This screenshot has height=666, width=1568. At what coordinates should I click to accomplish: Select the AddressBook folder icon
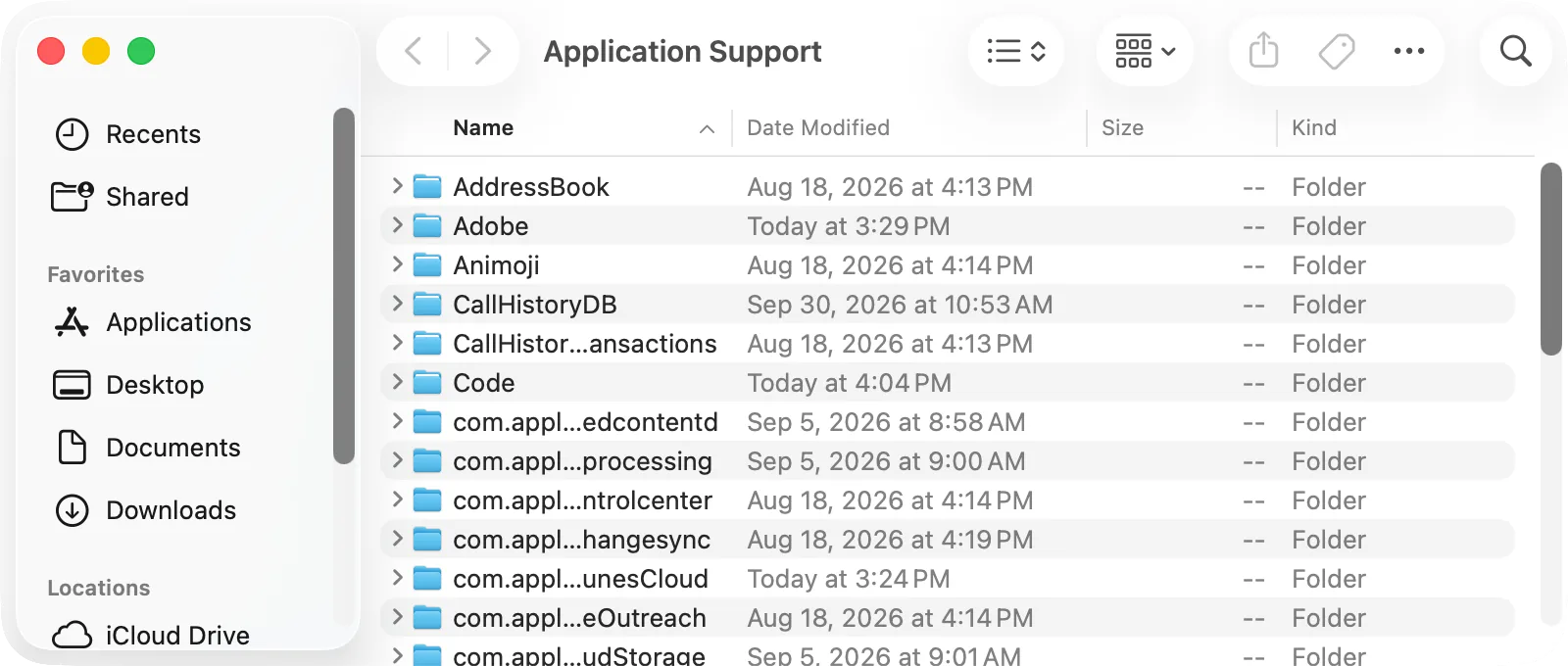tap(427, 186)
